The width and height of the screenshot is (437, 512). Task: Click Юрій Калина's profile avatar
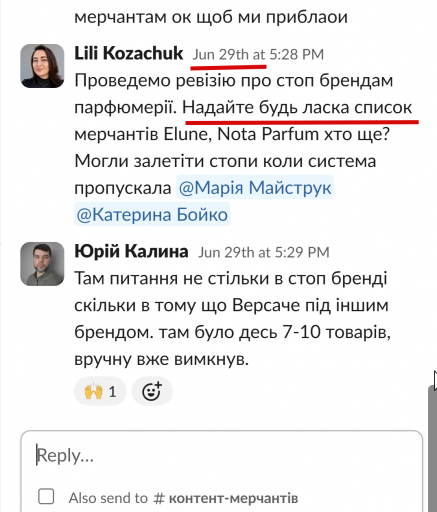(x=42, y=264)
